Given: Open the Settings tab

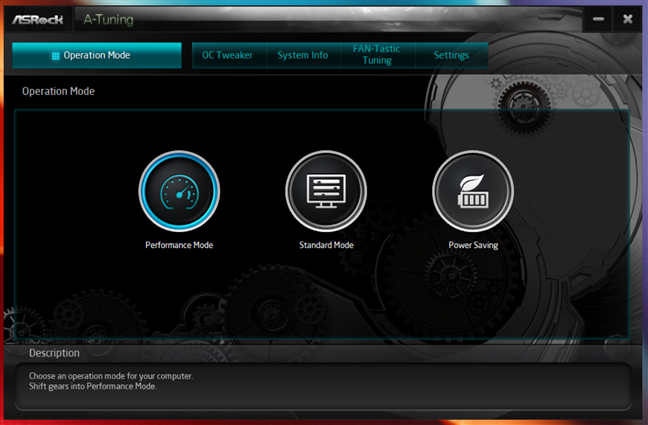Looking at the screenshot, I should 451,56.
